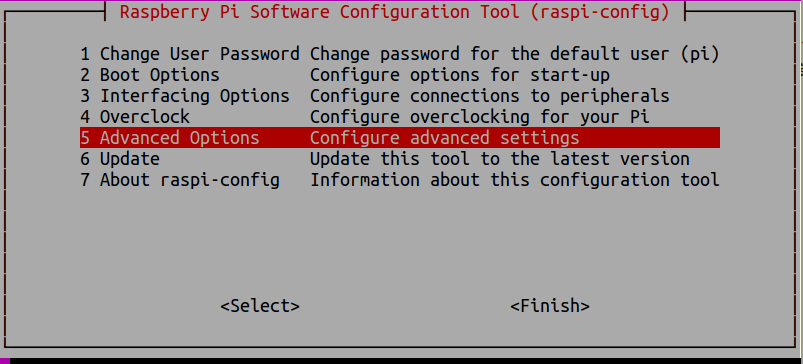Click number 6 beside Update
The height and width of the screenshot is (364, 803).
tap(85, 159)
